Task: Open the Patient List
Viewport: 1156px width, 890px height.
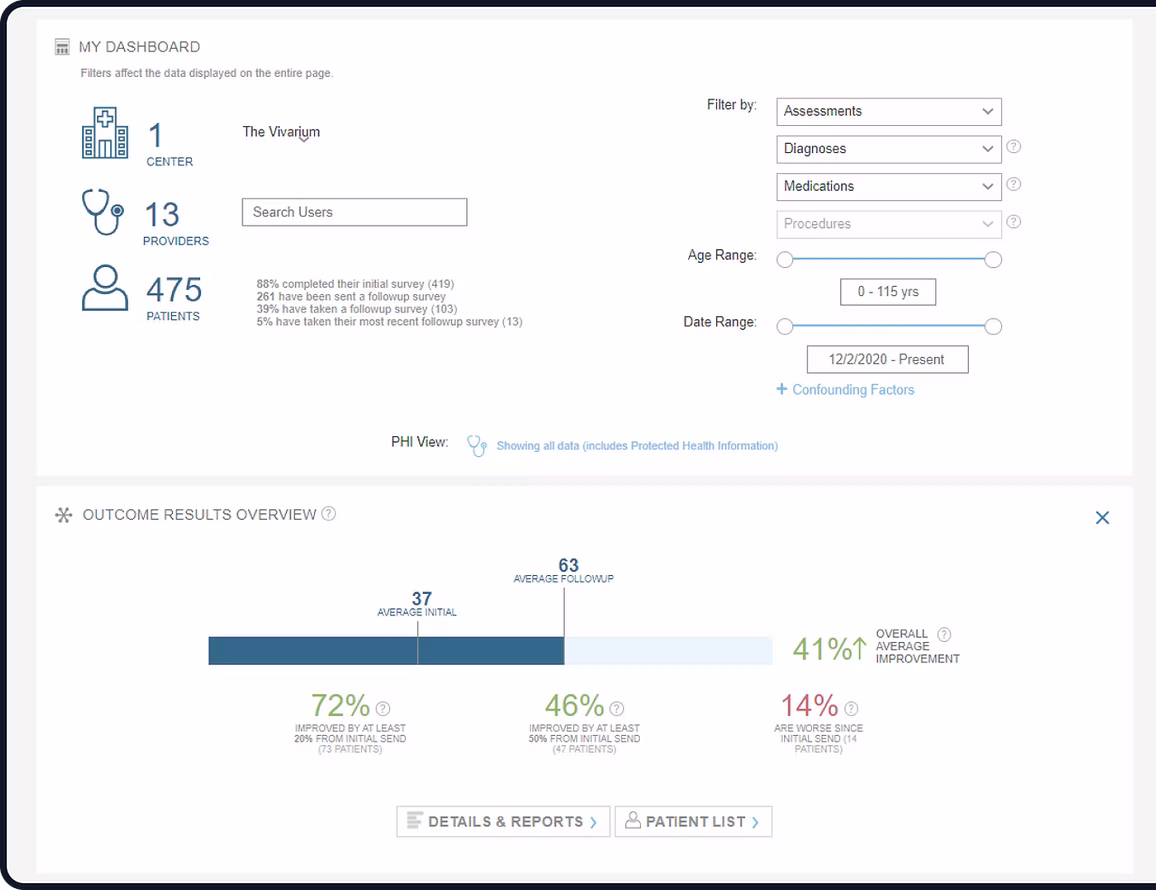Action: (x=693, y=822)
